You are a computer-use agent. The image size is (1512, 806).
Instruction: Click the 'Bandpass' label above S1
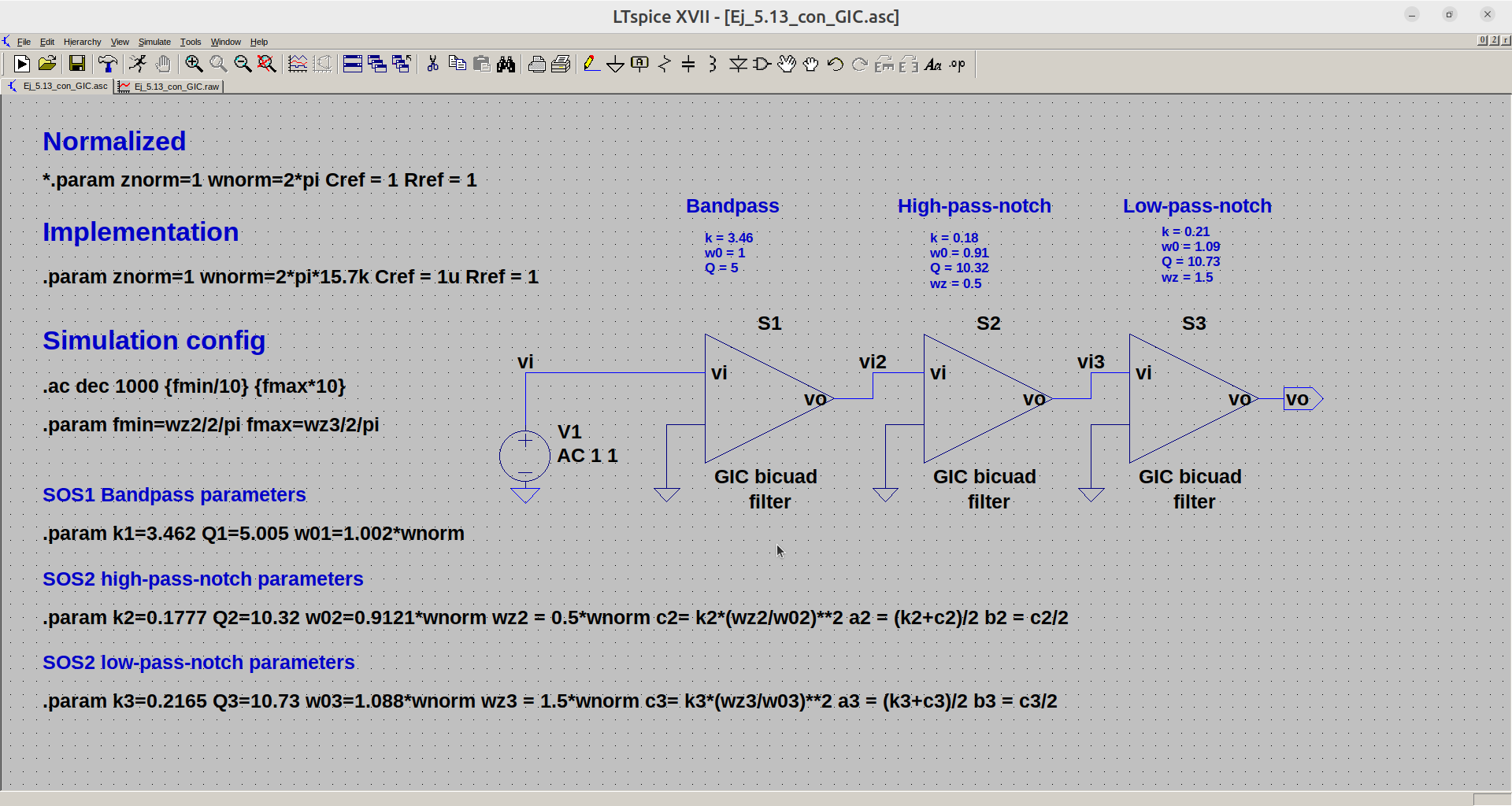coord(732,206)
